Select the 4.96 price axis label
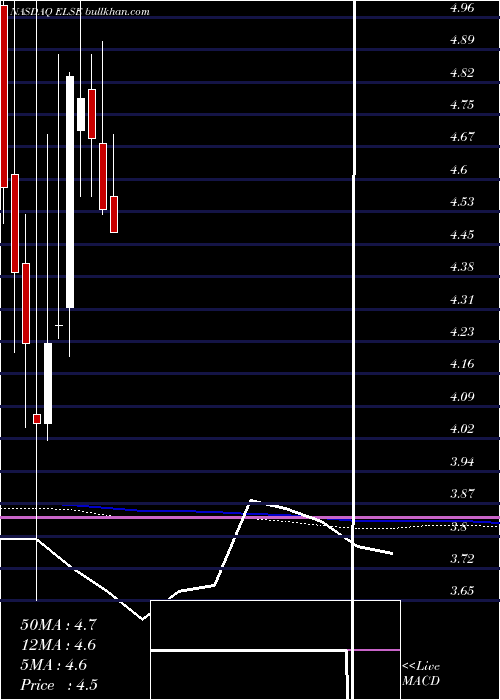Viewport: 500px width, 700px height. (x=462, y=7)
